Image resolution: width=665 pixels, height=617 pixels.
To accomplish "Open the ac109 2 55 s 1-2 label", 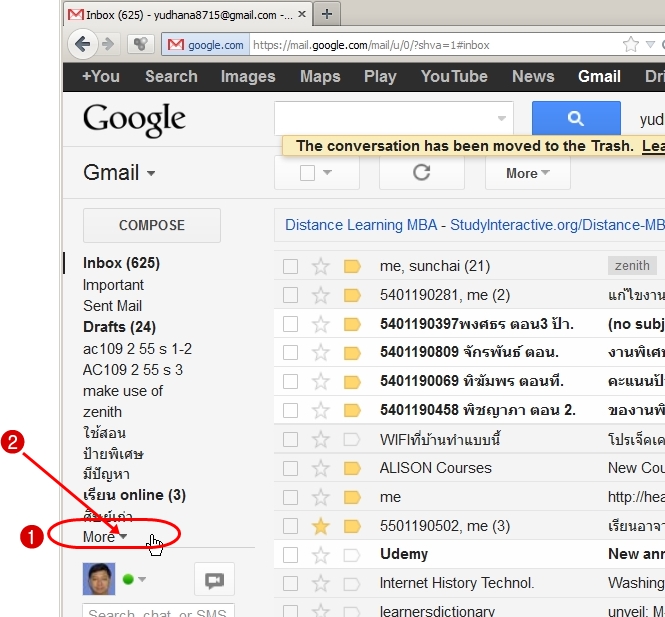I will coord(137,349).
